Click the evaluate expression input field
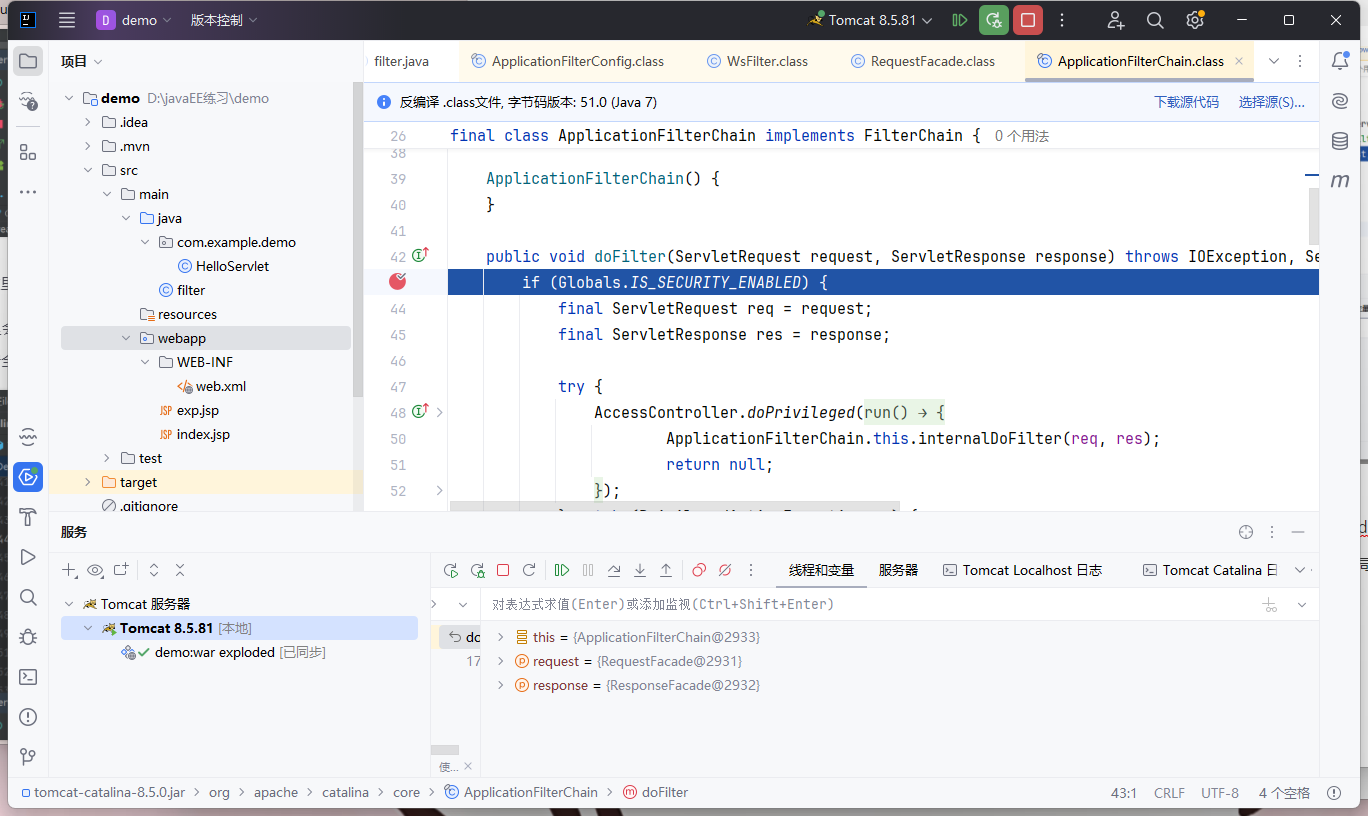This screenshot has width=1368, height=816. point(860,605)
